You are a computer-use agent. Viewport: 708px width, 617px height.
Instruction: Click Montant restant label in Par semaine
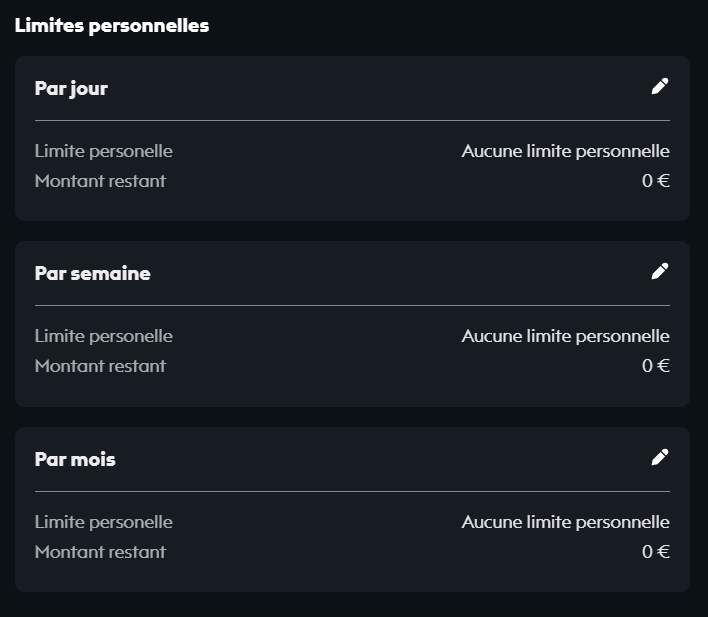(100, 366)
